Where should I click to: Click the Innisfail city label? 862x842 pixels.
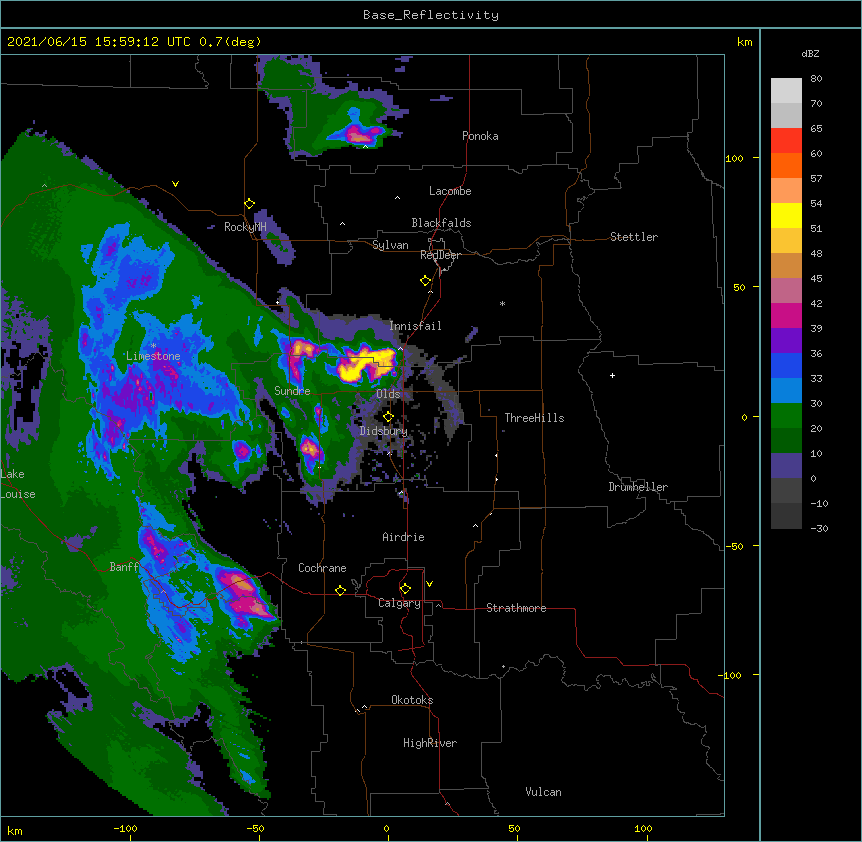coord(415,326)
